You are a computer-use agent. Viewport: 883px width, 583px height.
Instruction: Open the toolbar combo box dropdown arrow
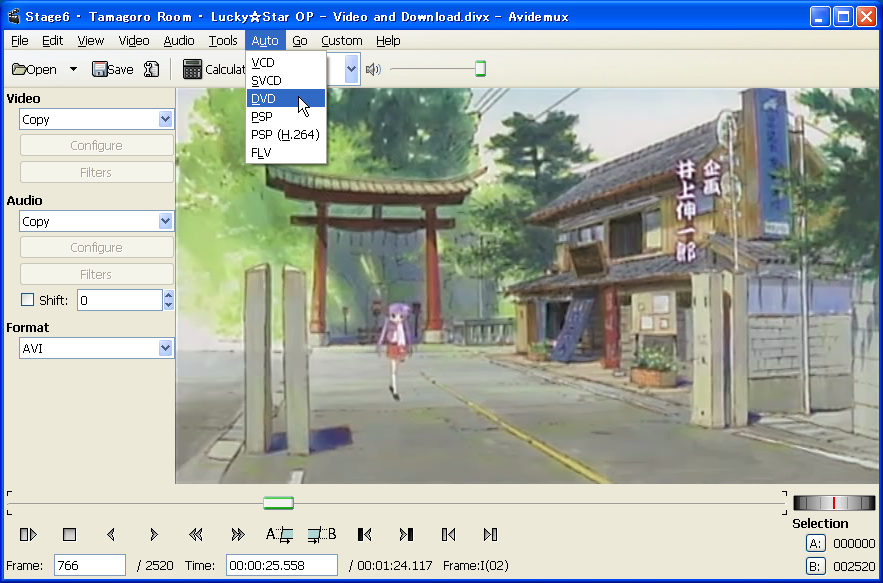(351, 69)
